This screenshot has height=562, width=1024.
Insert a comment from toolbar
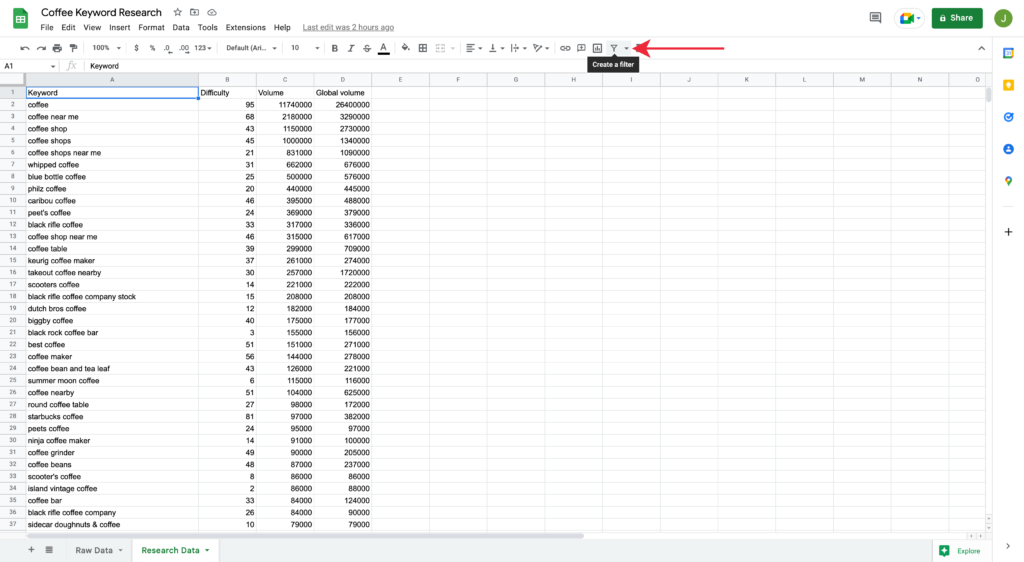tap(581, 48)
